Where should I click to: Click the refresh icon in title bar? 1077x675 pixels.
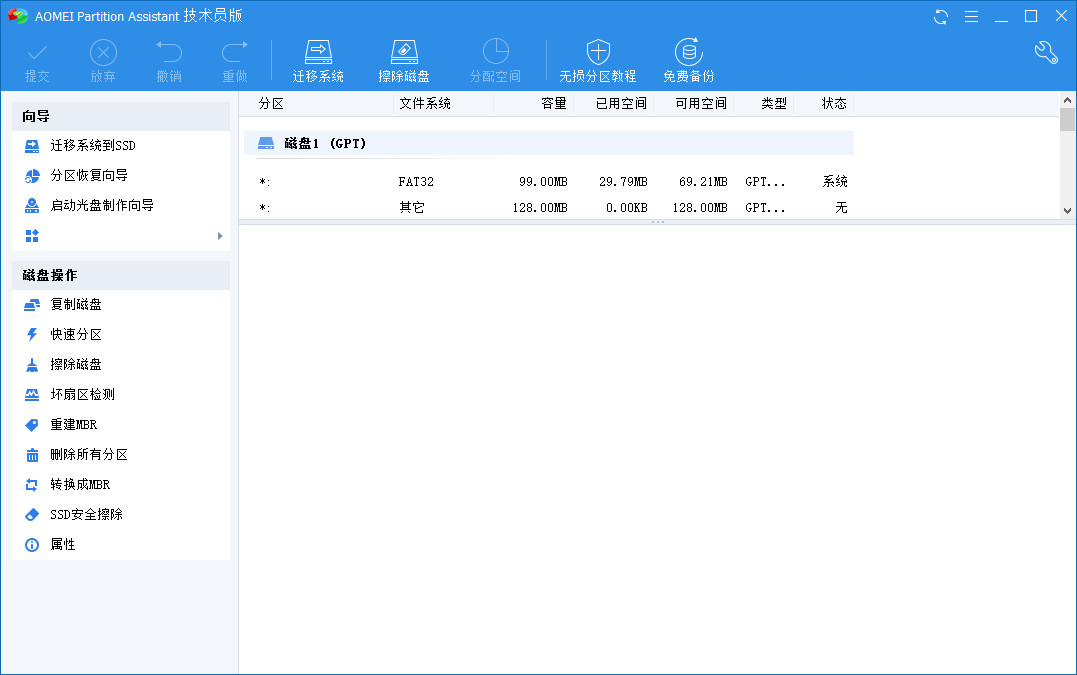[x=941, y=16]
